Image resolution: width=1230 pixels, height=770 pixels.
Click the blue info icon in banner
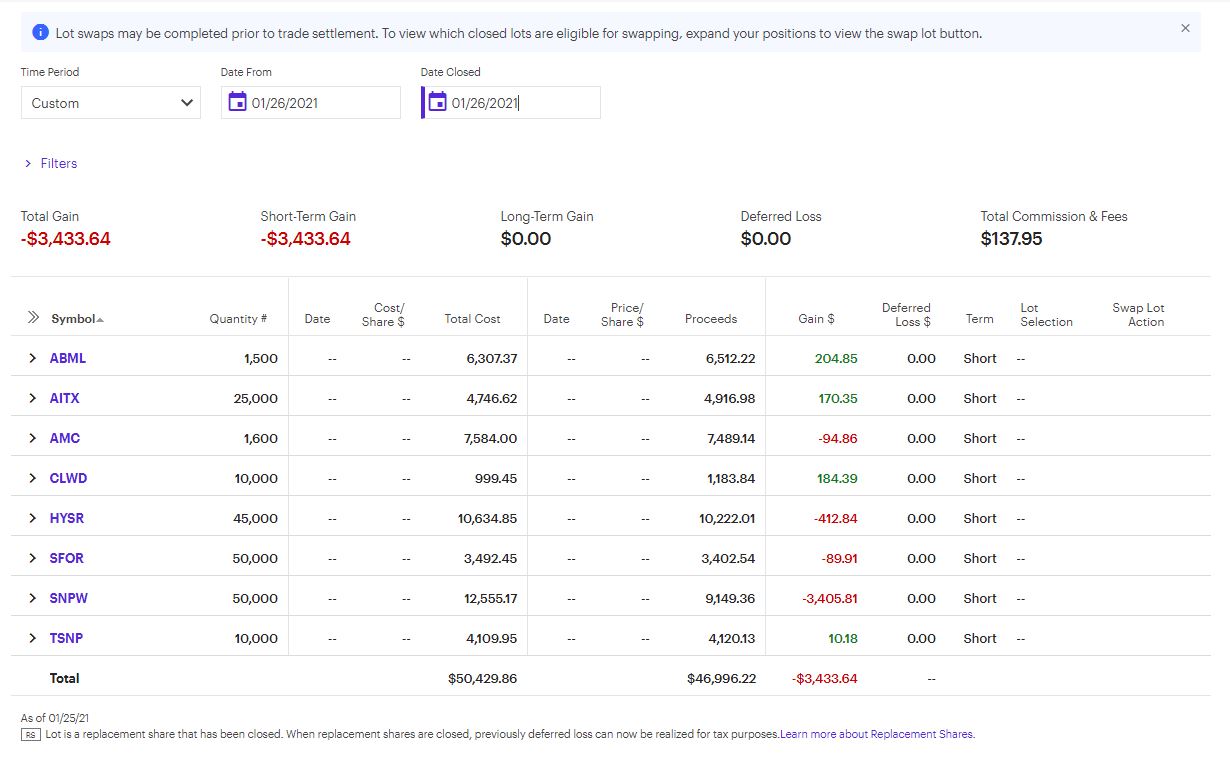[x=40, y=33]
